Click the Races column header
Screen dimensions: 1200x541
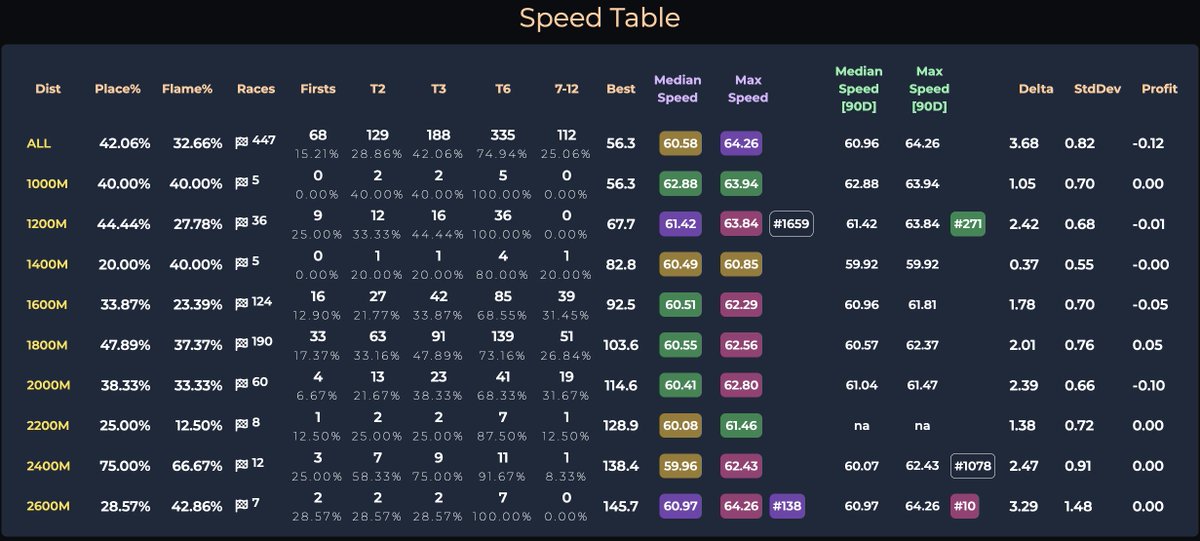point(256,89)
